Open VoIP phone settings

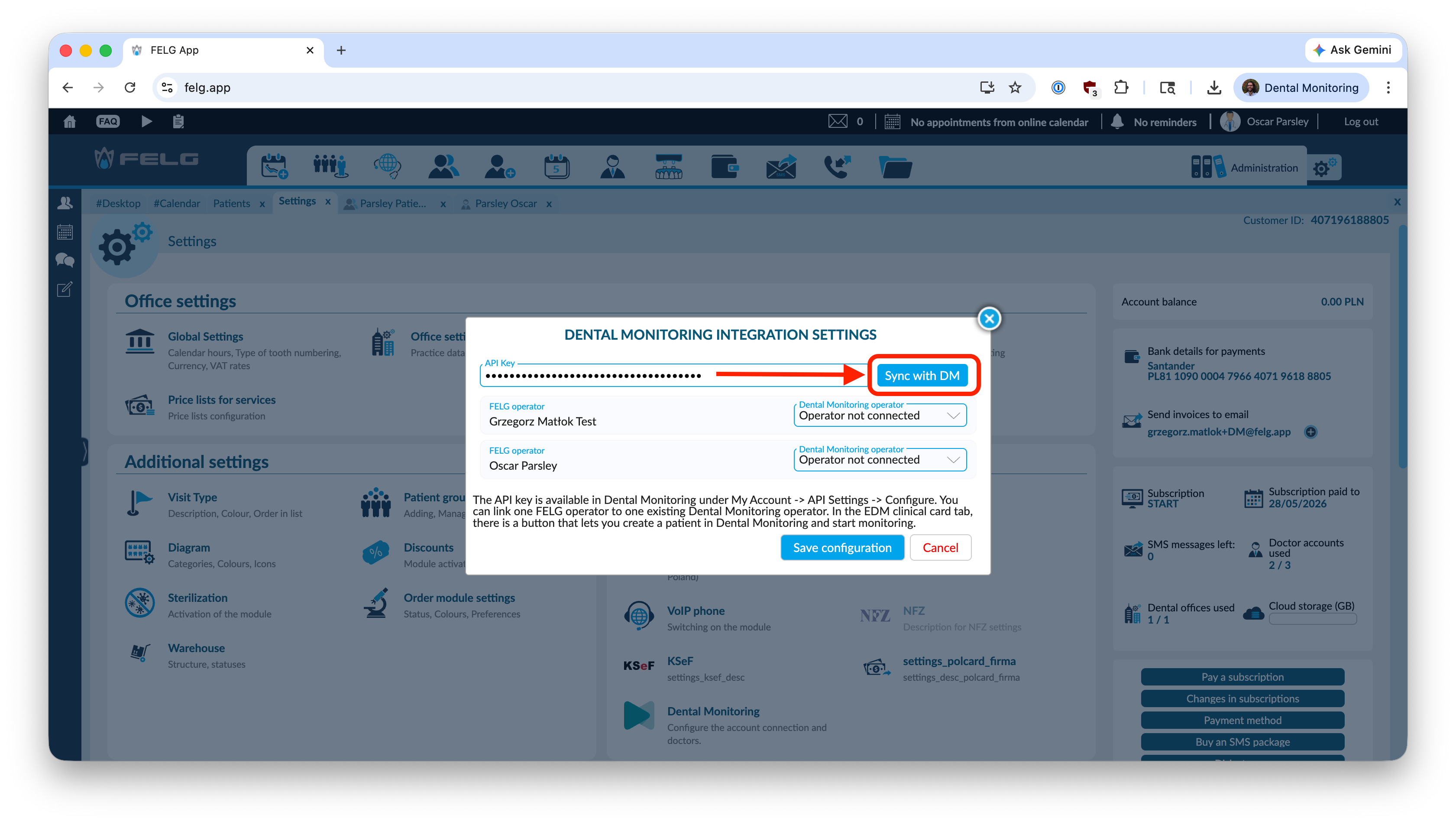click(x=696, y=611)
